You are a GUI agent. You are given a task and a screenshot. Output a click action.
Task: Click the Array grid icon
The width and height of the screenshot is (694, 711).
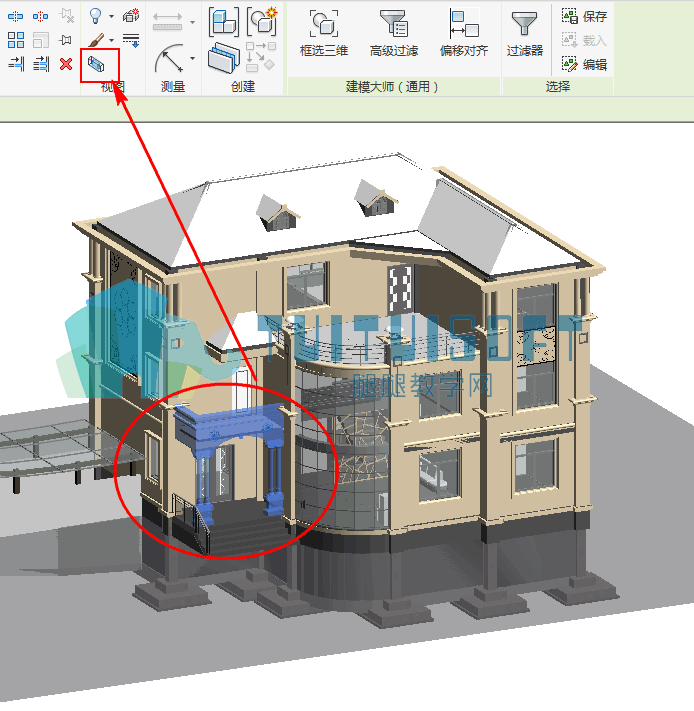(16, 40)
